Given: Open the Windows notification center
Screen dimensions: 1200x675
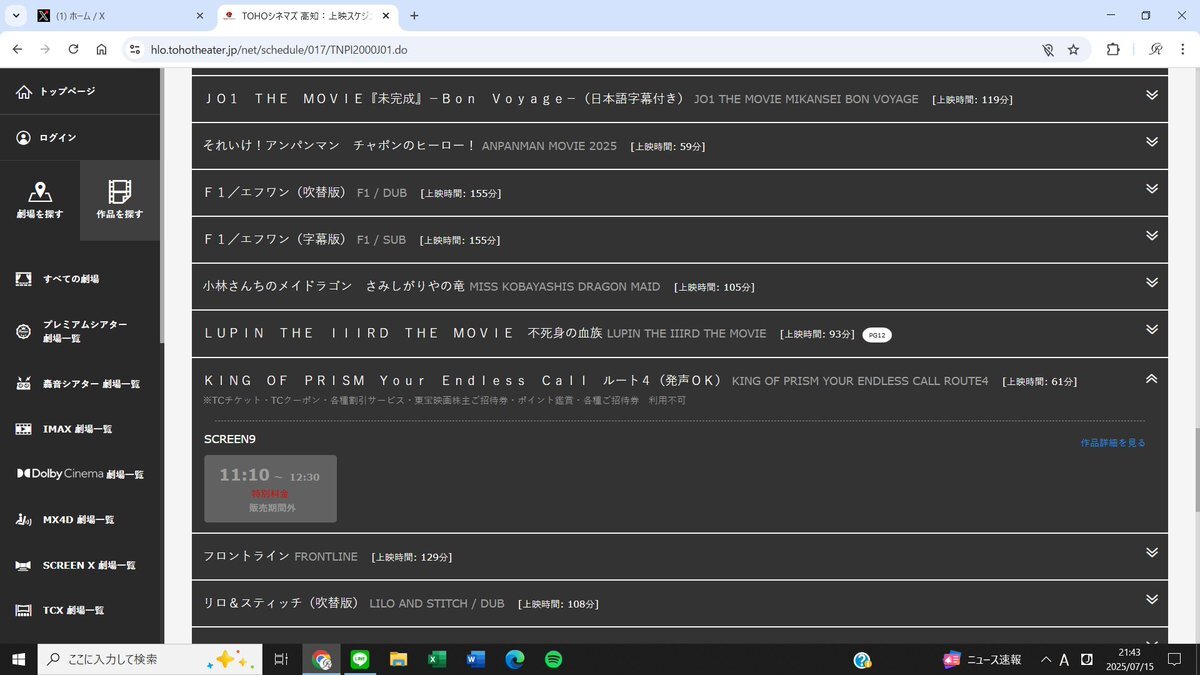Looking at the screenshot, I should tap(1176, 660).
